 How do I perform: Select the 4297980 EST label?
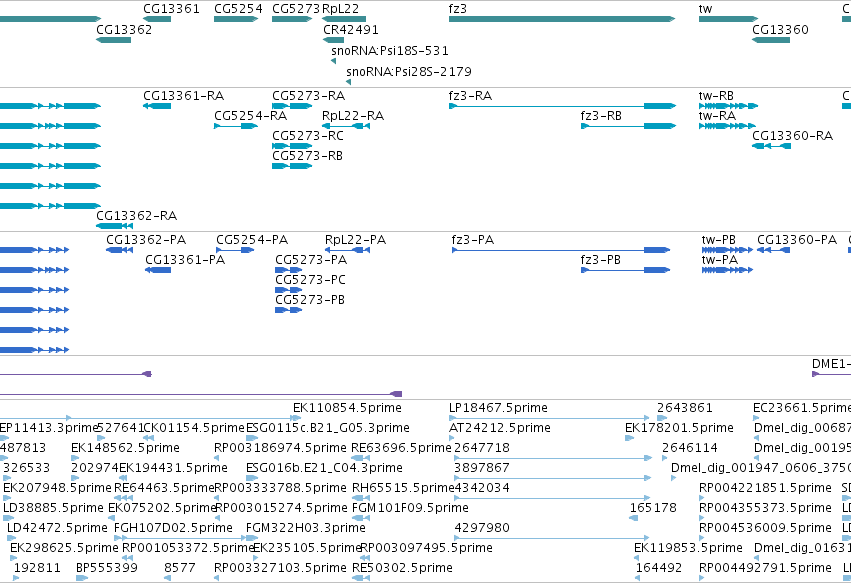[482, 528]
